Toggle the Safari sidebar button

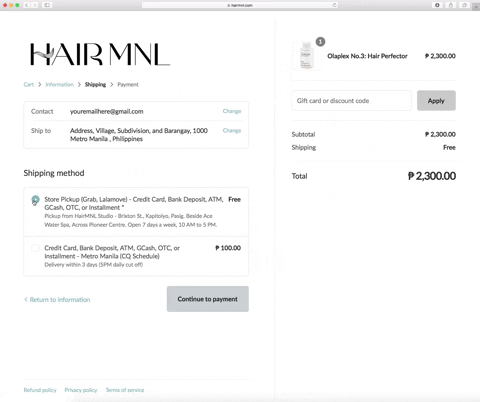point(47,5)
